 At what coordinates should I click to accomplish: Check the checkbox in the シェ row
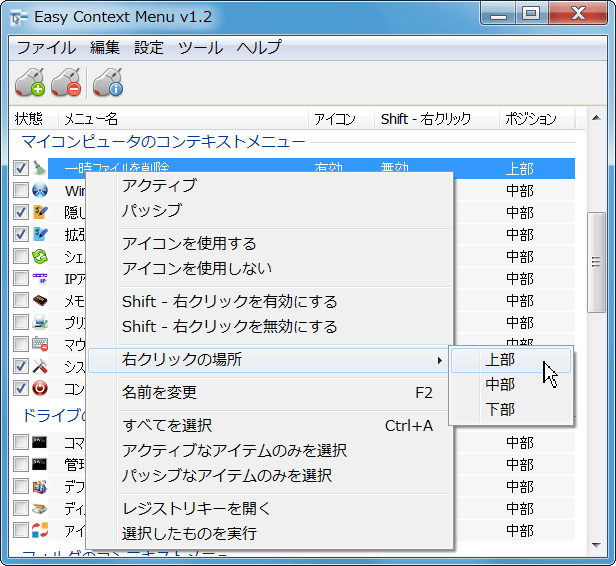pyautogui.click(x=21, y=256)
